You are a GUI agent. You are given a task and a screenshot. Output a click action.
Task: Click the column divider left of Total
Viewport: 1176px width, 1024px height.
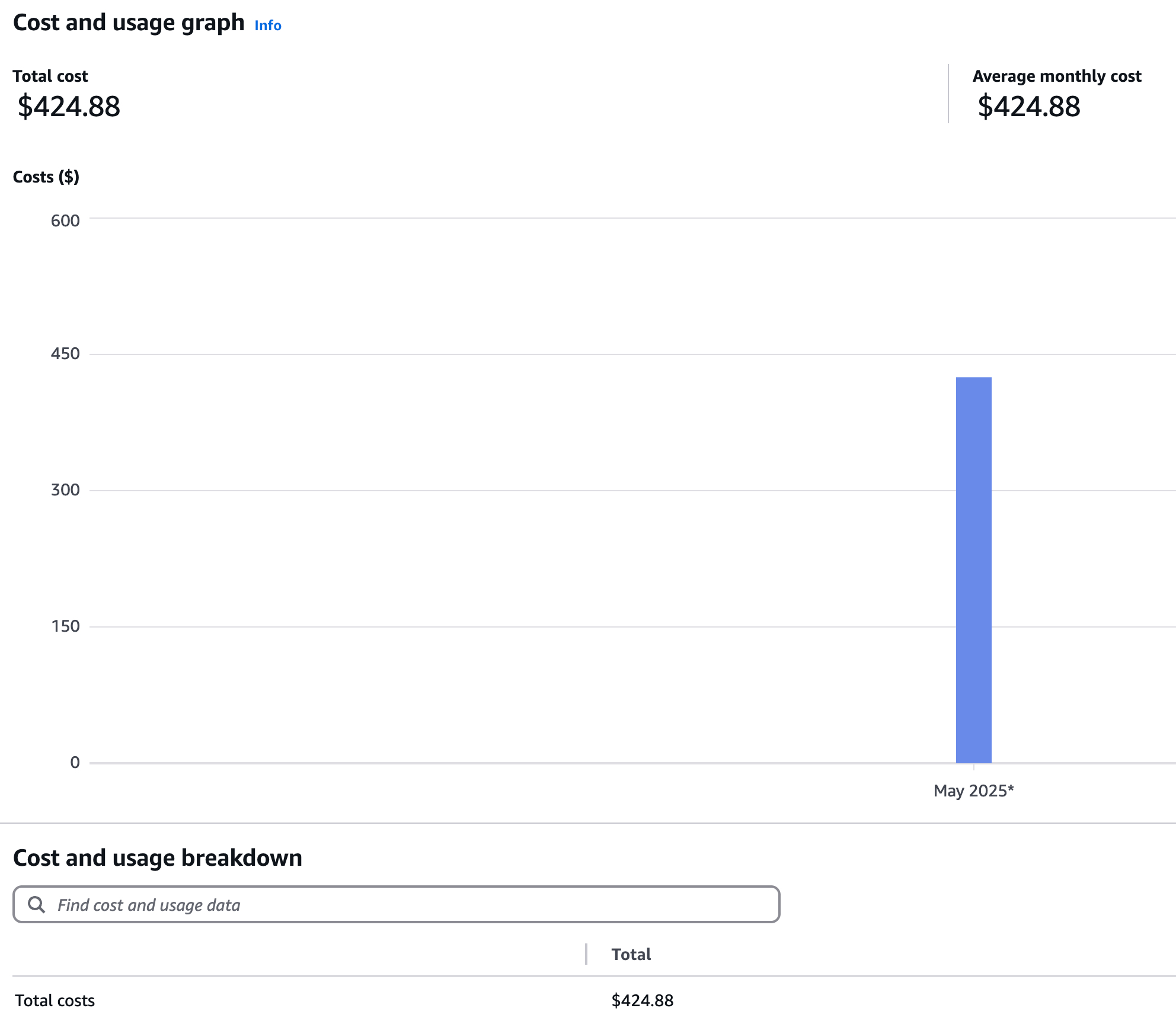click(586, 954)
